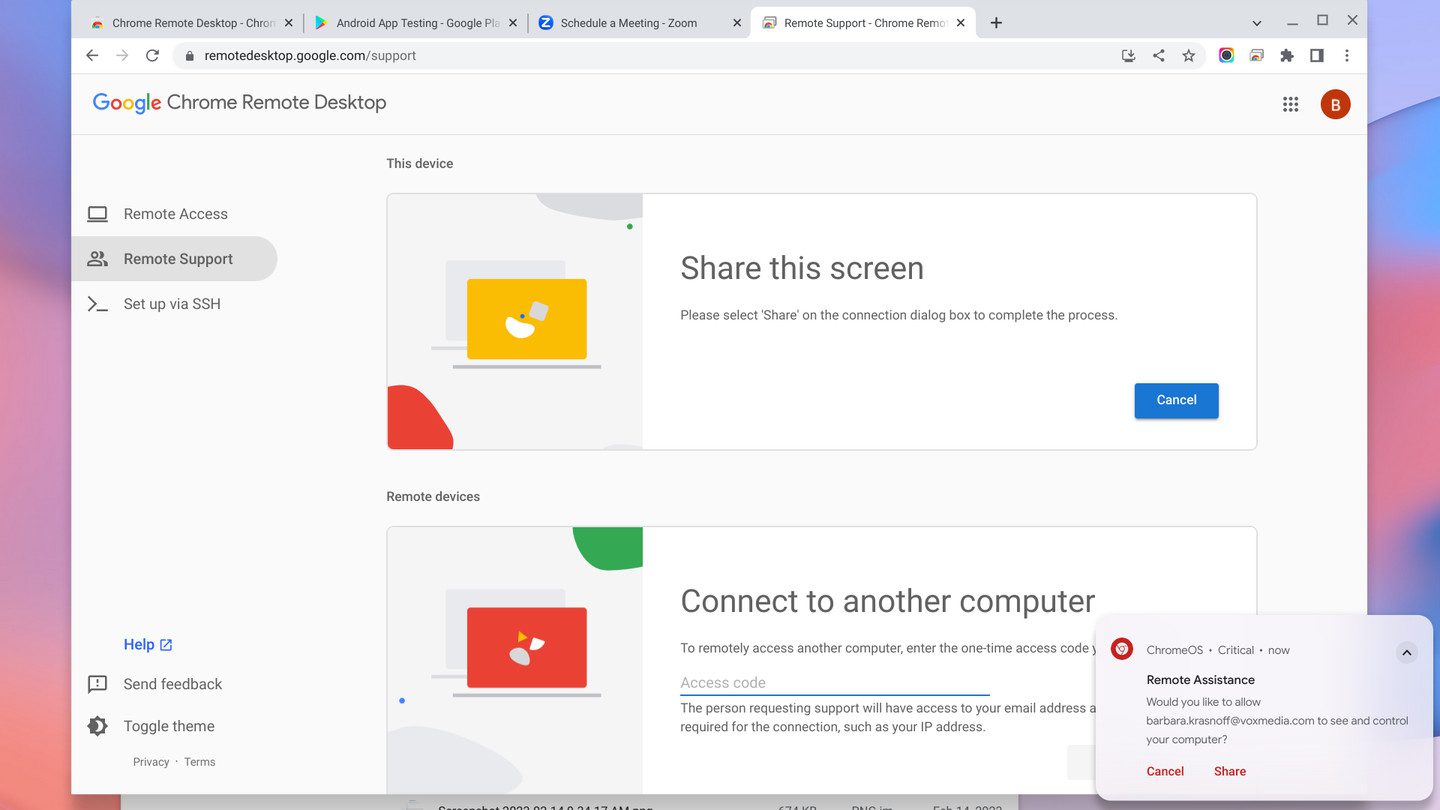Click the Chrome Remote Desktop extension icon

(x=1257, y=56)
